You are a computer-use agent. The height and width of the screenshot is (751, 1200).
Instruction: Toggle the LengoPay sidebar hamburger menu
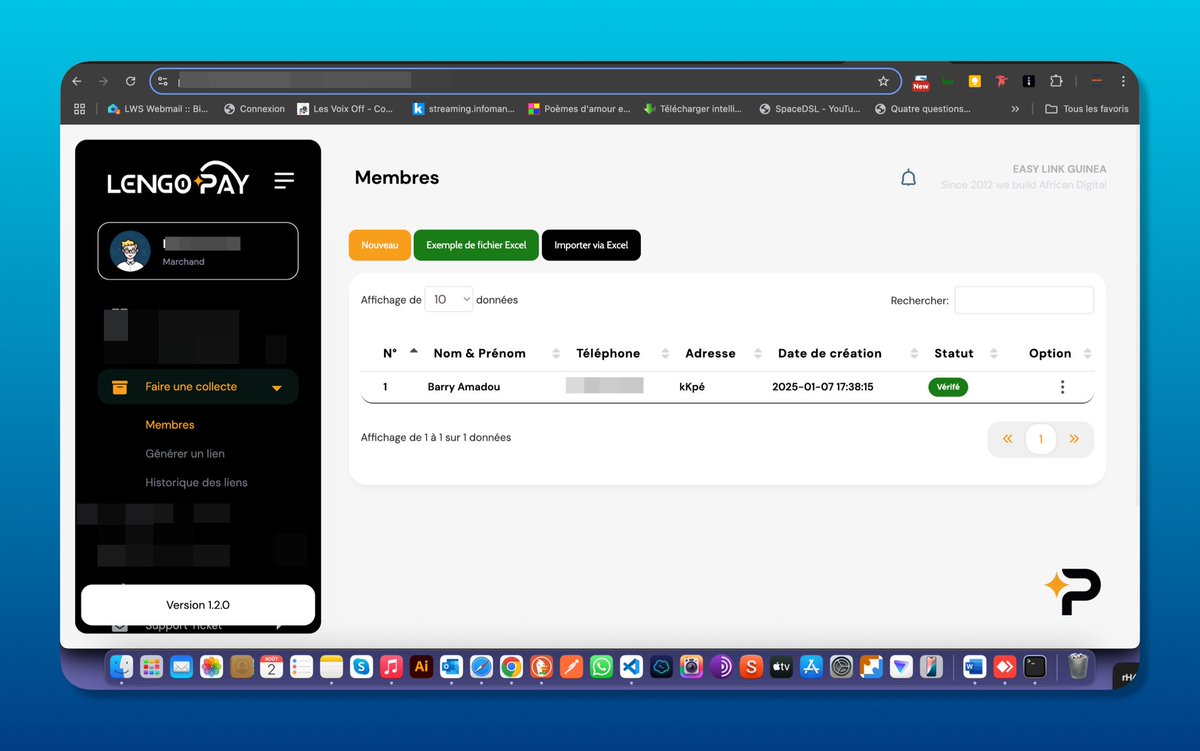[284, 180]
